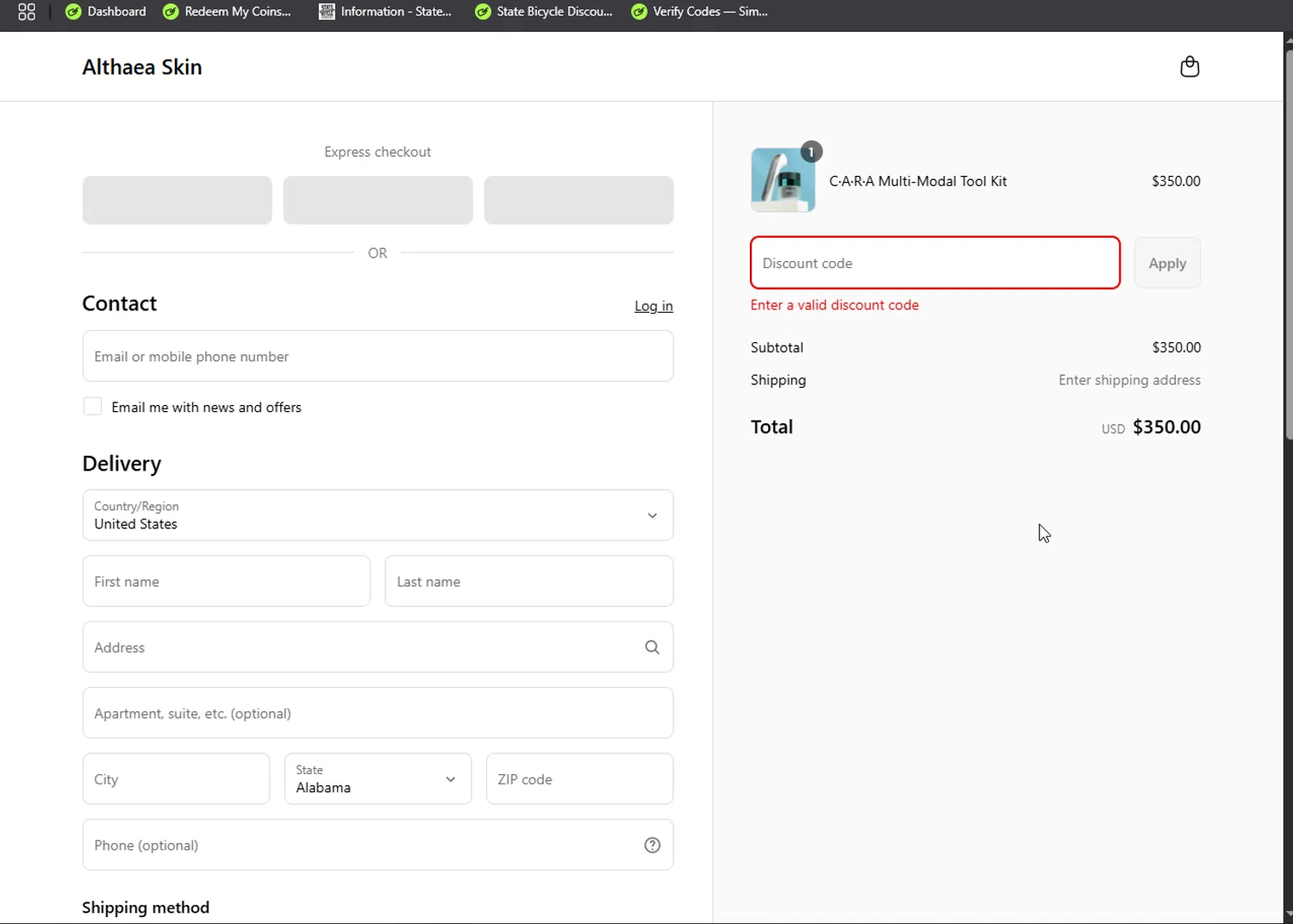Viewport: 1293px width, 924px height.
Task: Open the State Bicycle Discount bookmark
Action: [x=544, y=11]
